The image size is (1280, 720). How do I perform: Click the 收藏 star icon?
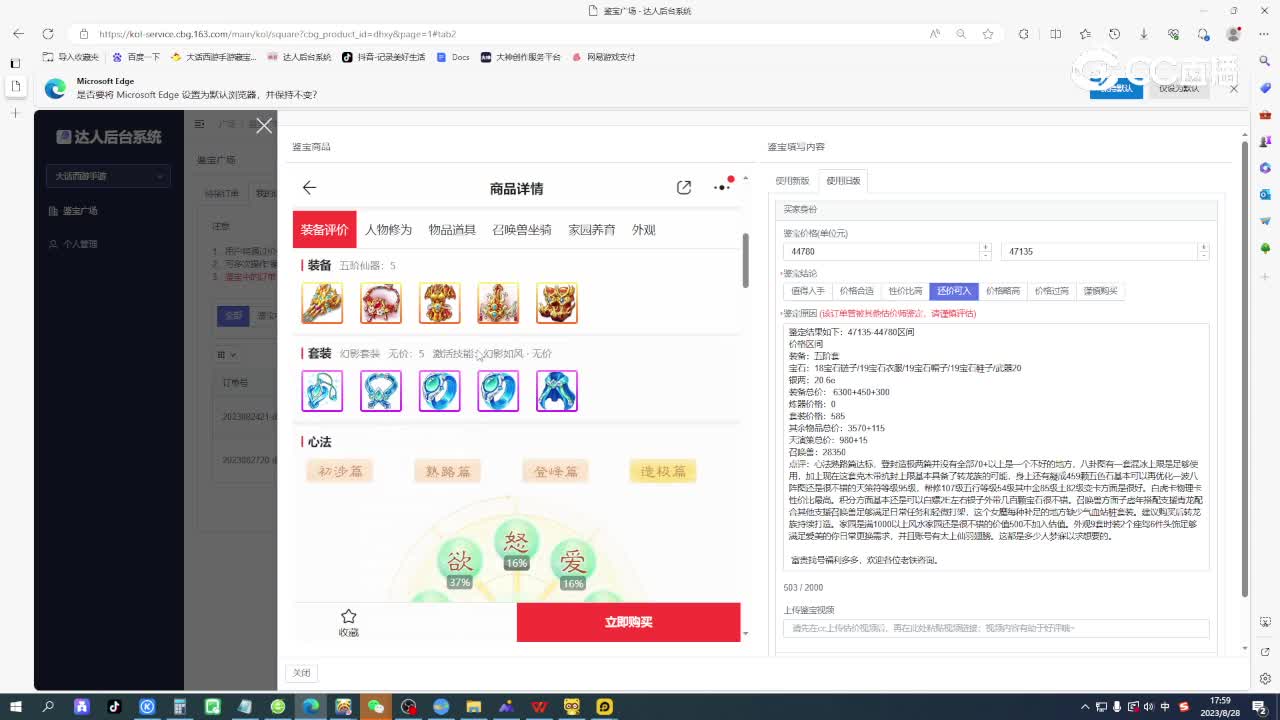pos(348,616)
